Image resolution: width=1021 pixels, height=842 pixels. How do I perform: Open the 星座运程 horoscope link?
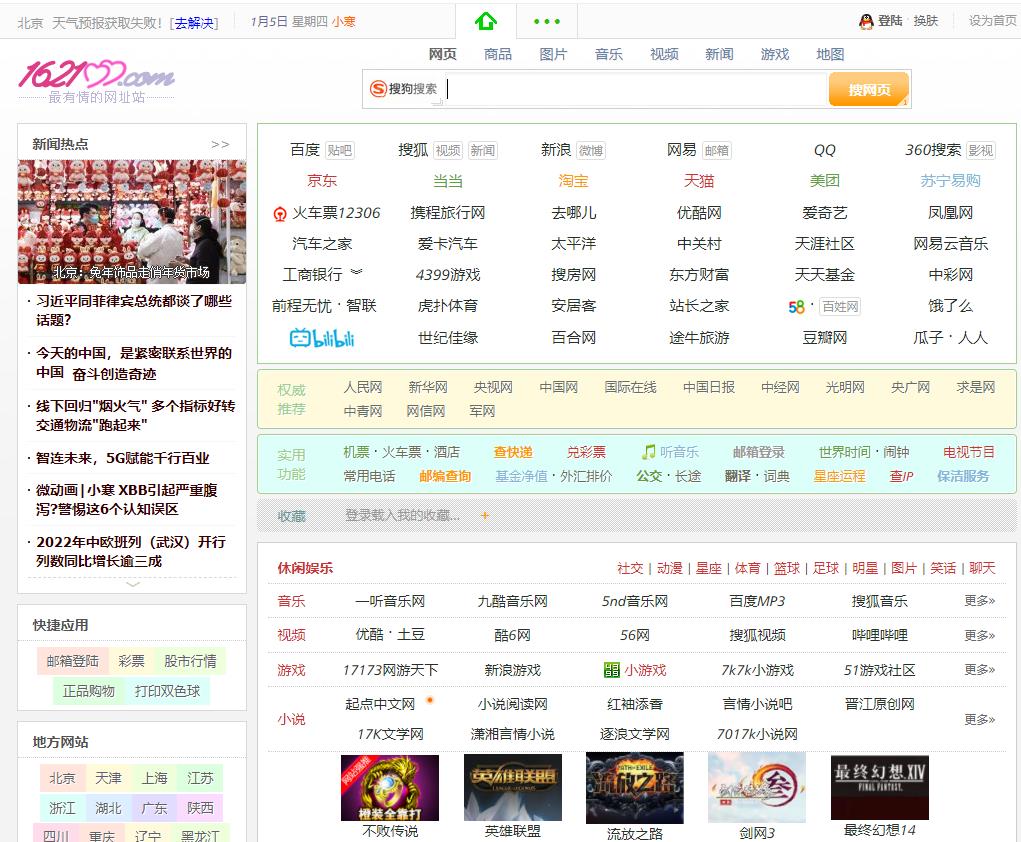pyautogui.click(x=839, y=476)
